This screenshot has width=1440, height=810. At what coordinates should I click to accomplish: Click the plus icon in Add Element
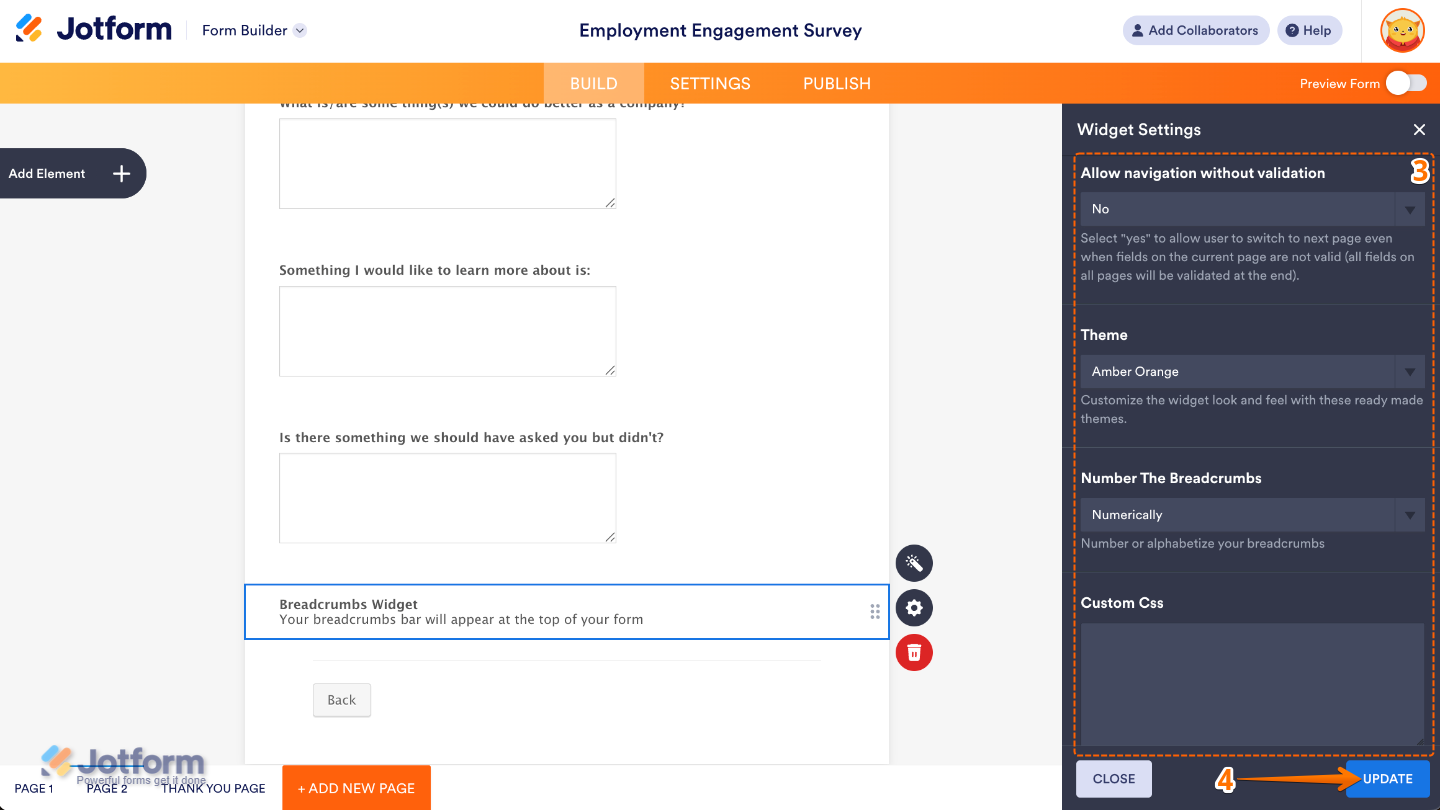coord(121,174)
